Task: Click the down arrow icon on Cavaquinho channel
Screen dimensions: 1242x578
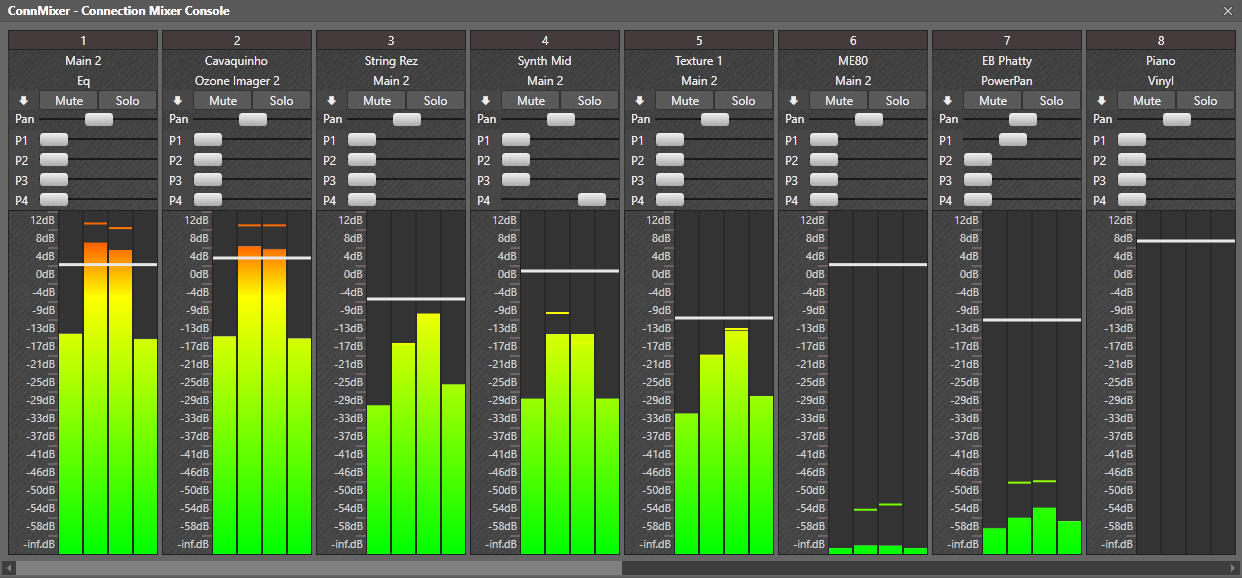Action: coord(177,100)
